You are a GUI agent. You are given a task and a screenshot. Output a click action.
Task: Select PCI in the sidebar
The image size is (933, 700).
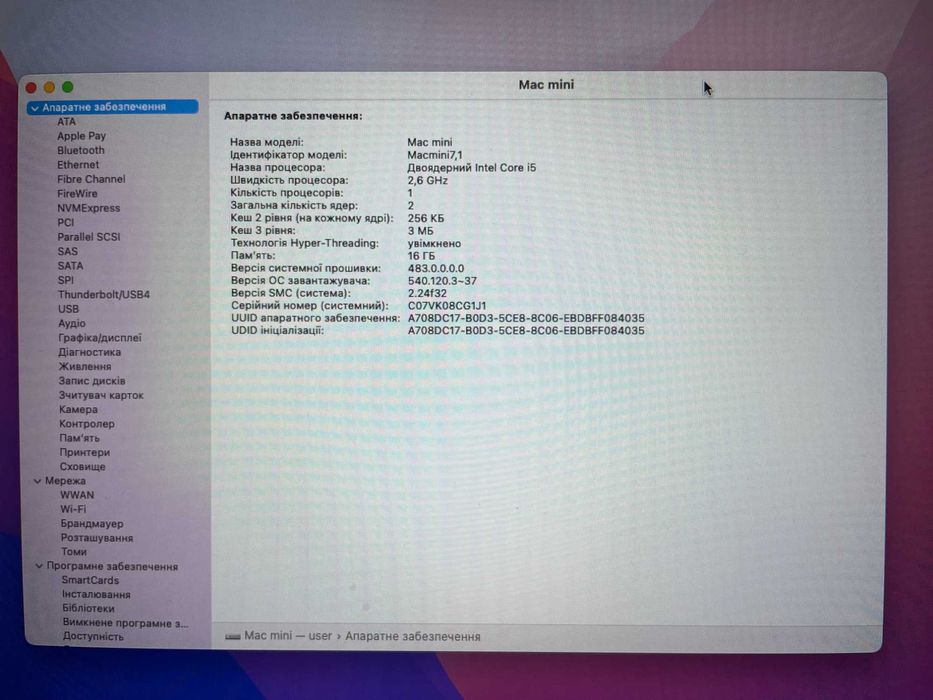66,222
